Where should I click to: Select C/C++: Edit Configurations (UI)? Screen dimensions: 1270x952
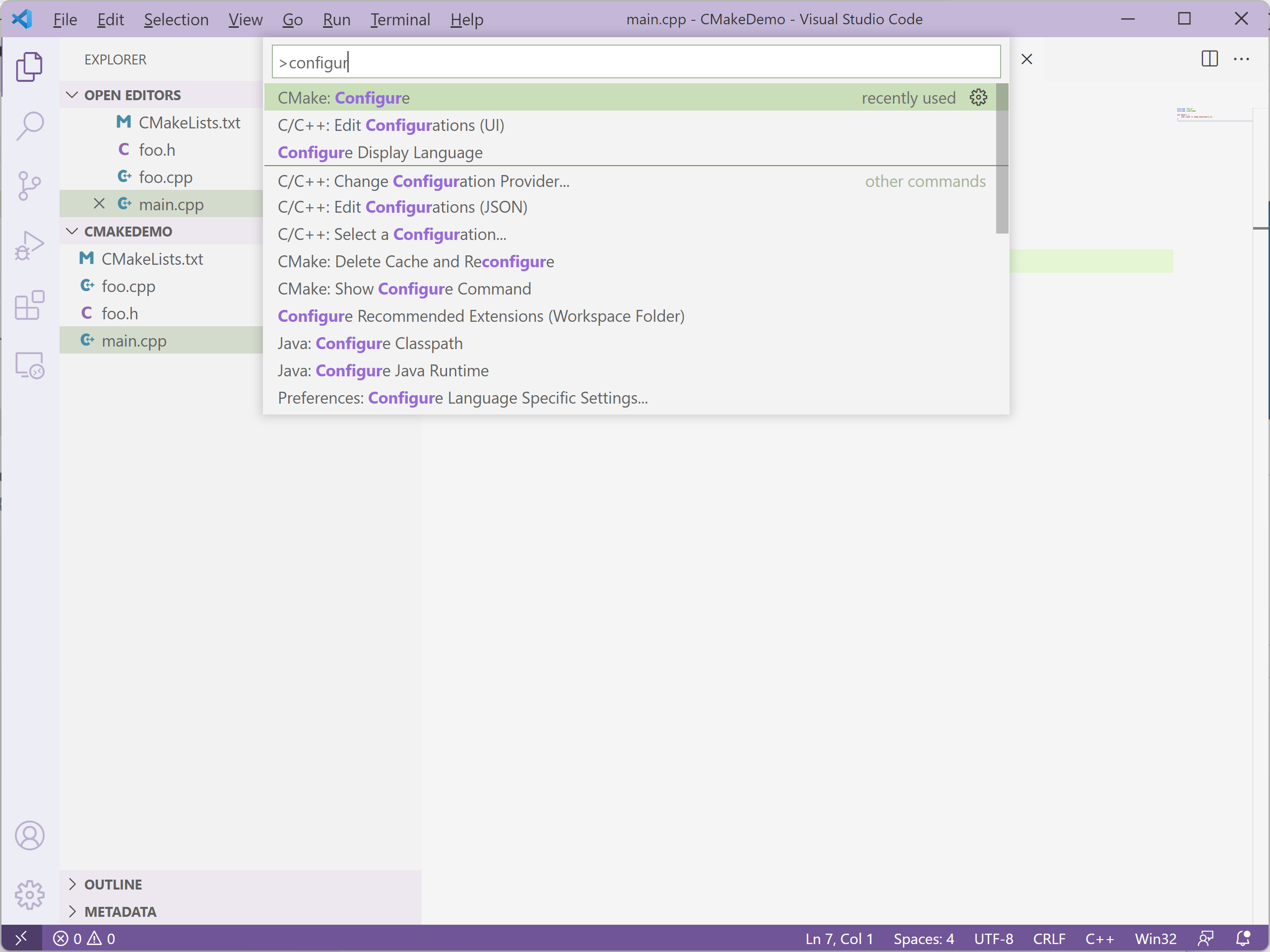point(630,125)
